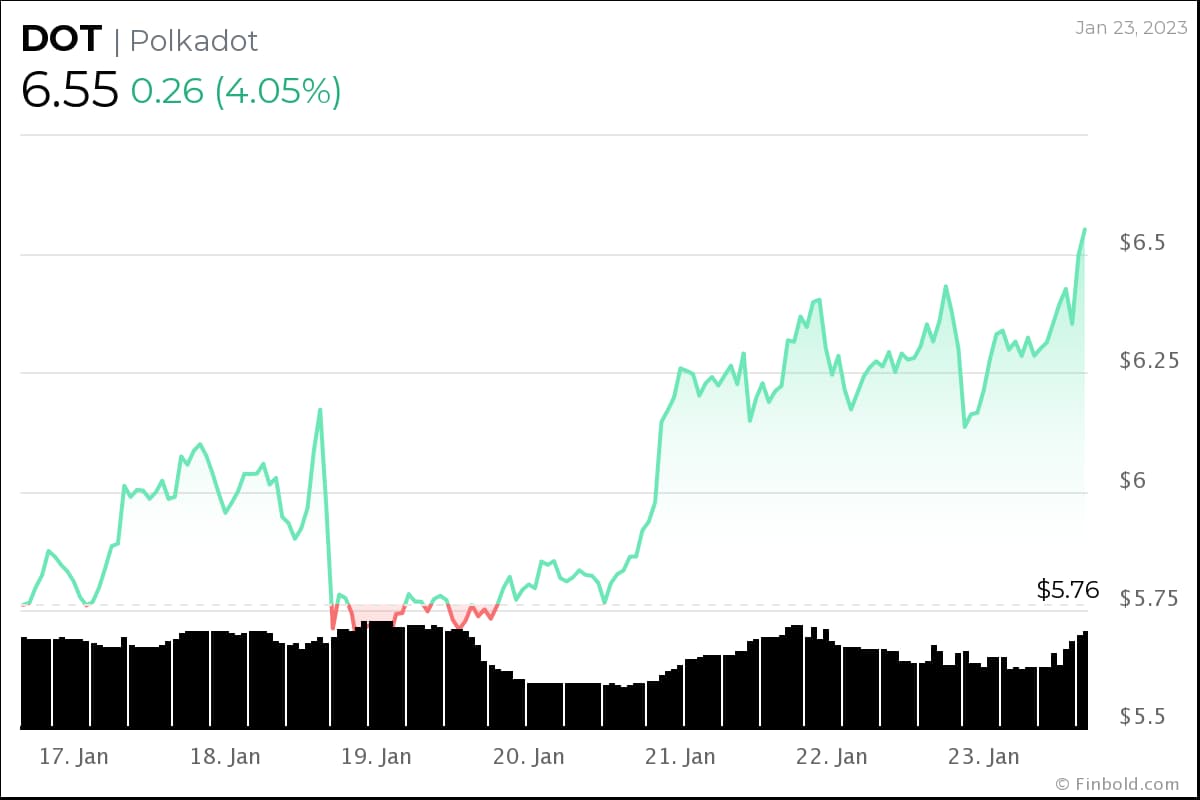Screen dimensions: 1200x800
Task: Select the 19. Jan date marker
Action: coord(376,757)
